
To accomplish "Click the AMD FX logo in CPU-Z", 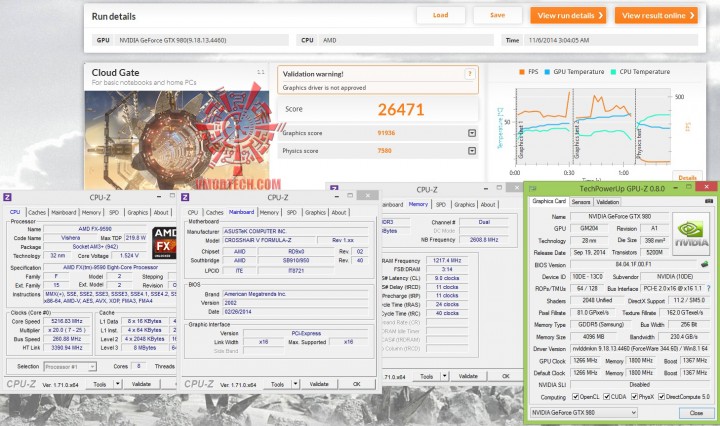I will 164,243.
